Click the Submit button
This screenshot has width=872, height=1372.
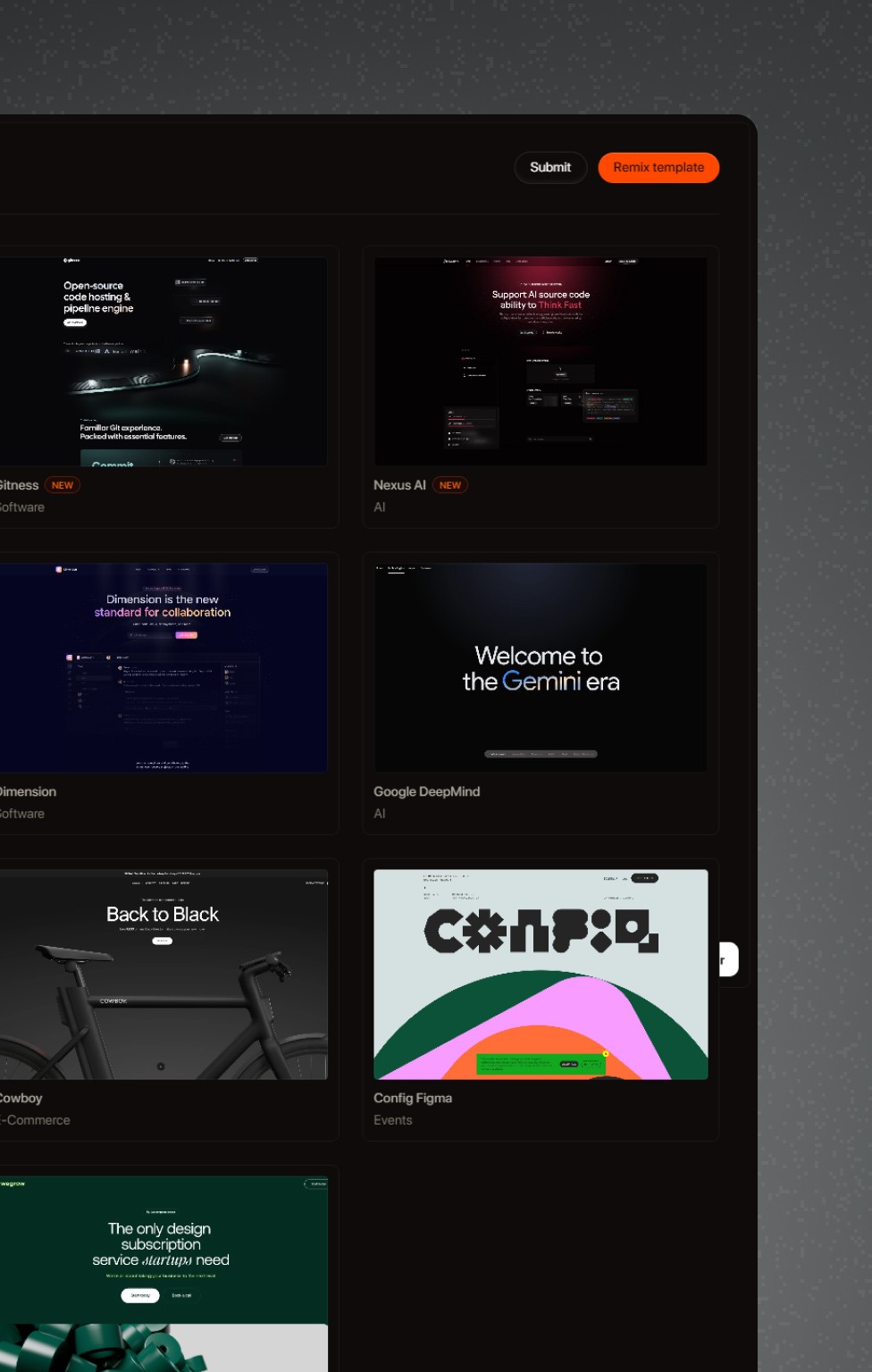[550, 167]
